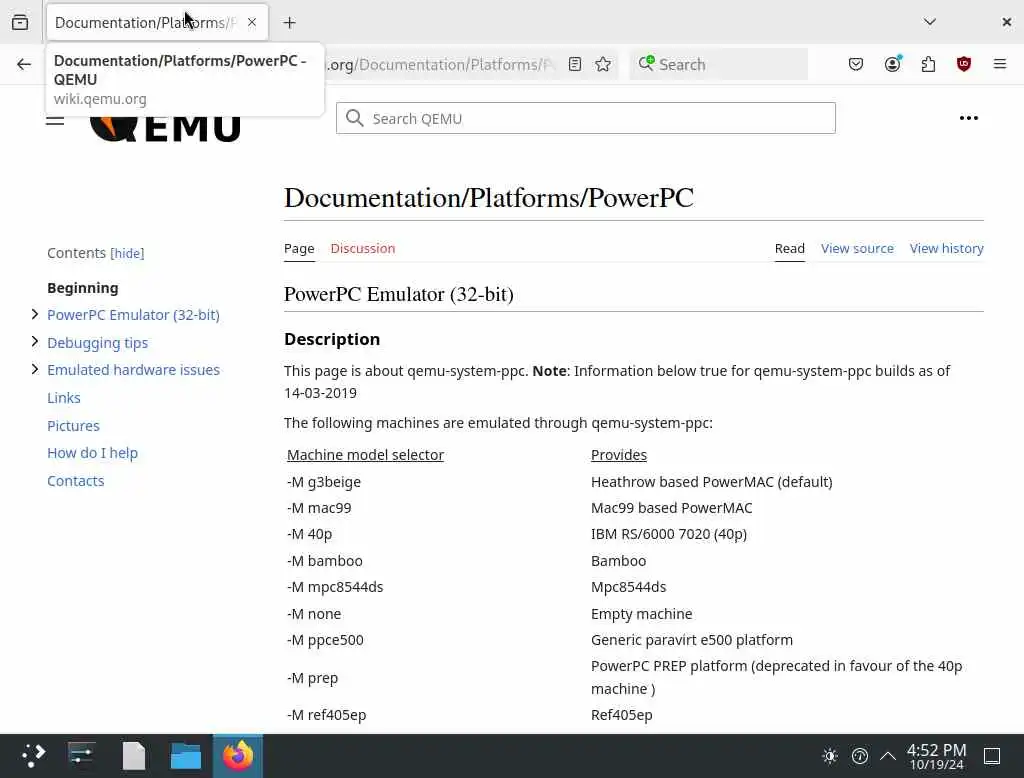Click the browser tab titled Documentation/Platforms
This screenshot has width=1024, height=778.
(x=157, y=23)
